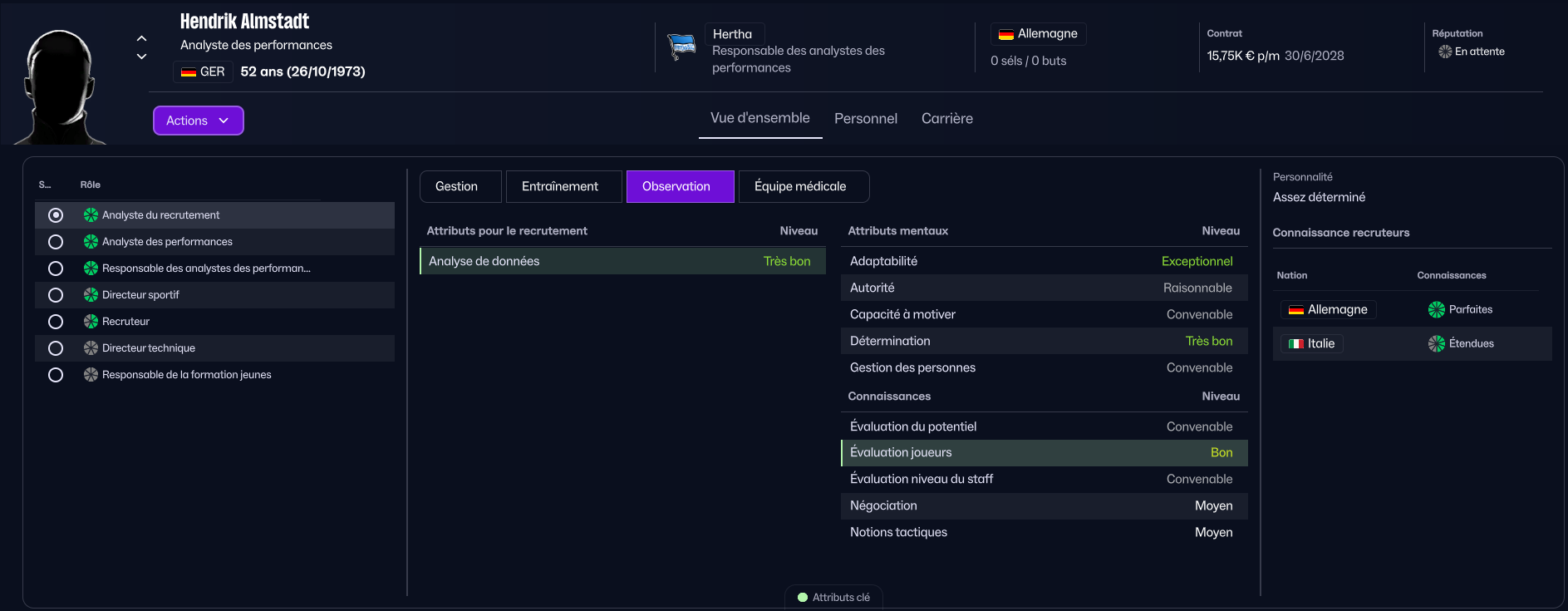This screenshot has width=1568, height=611.
Task: Click the Italie flag icon
Action: 1295,344
